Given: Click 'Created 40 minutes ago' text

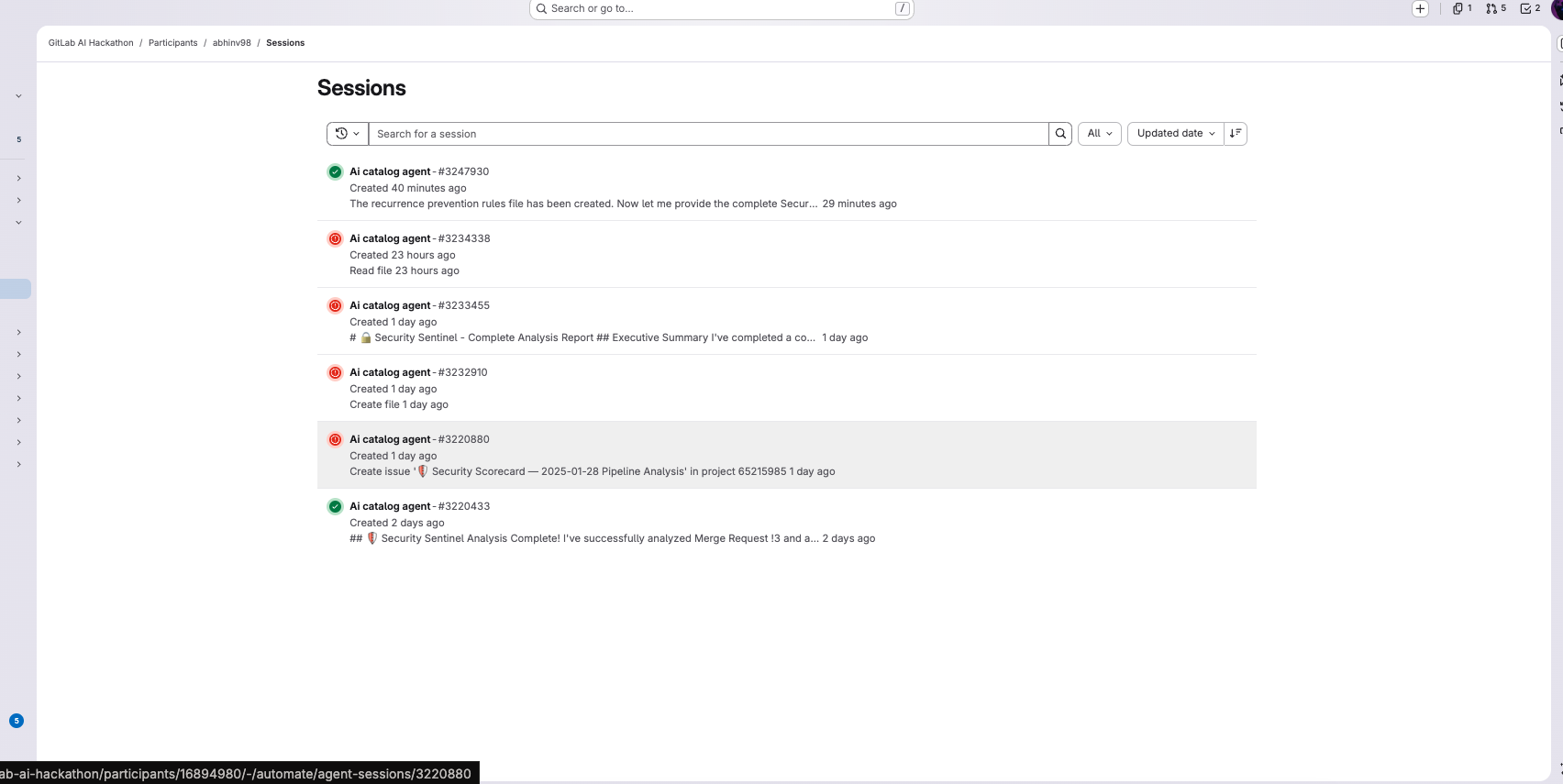Looking at the screenshot, I should point(408,188).
